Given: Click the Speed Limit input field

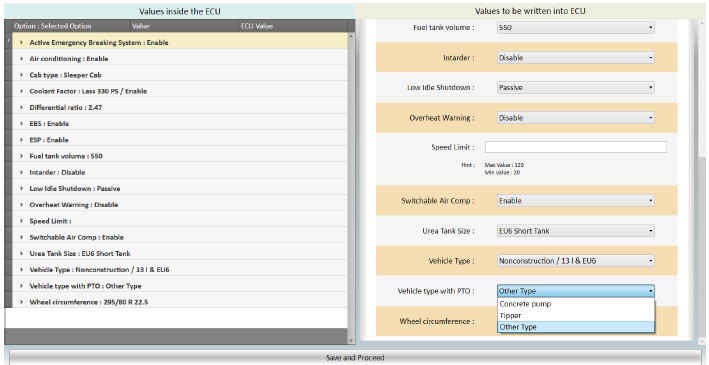Looking at the screenshot, I should click(576, 147).
